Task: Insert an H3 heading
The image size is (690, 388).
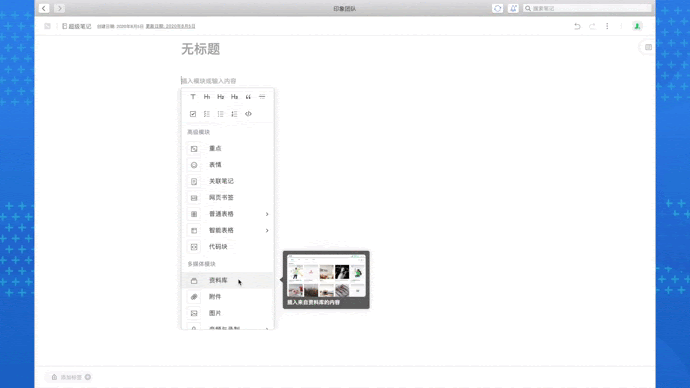Action: [x=234, y=96]
